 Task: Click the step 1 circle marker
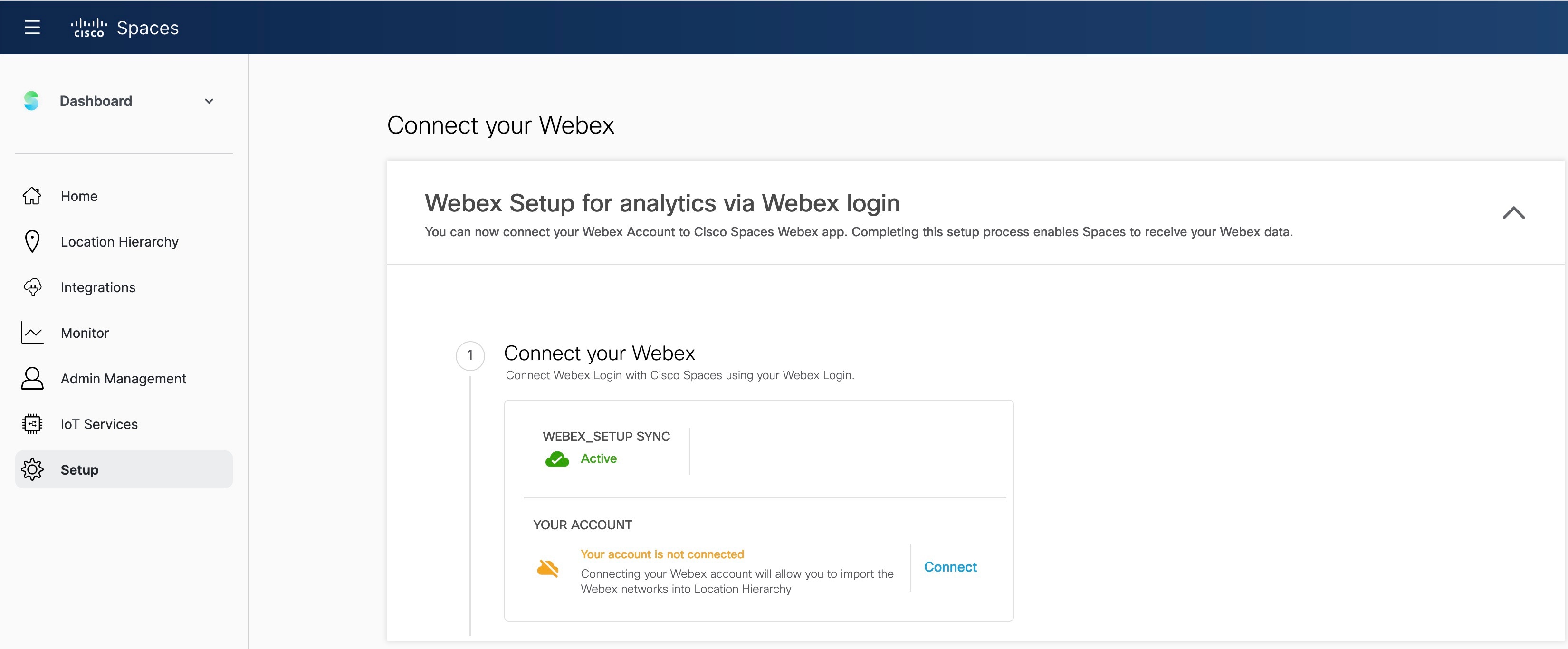click(470, 355)
